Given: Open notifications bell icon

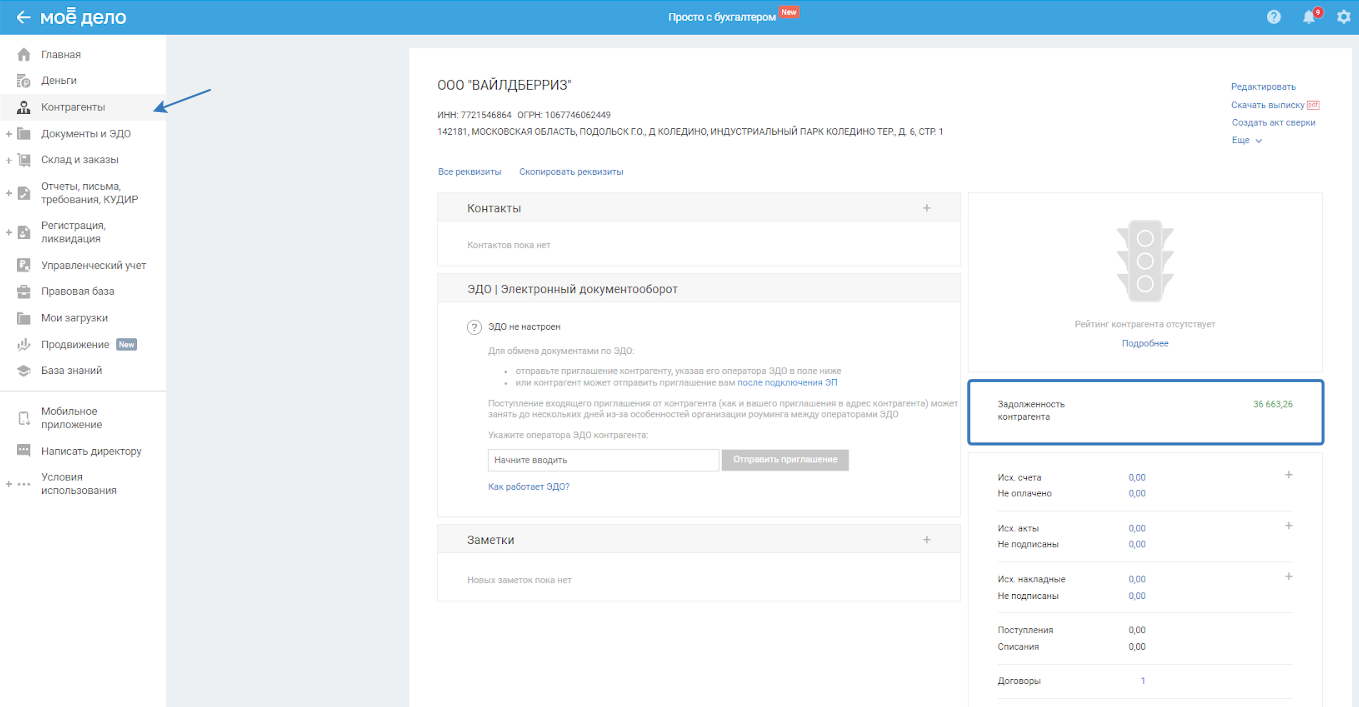Looking at the screenshot, I should [1308, 17].
